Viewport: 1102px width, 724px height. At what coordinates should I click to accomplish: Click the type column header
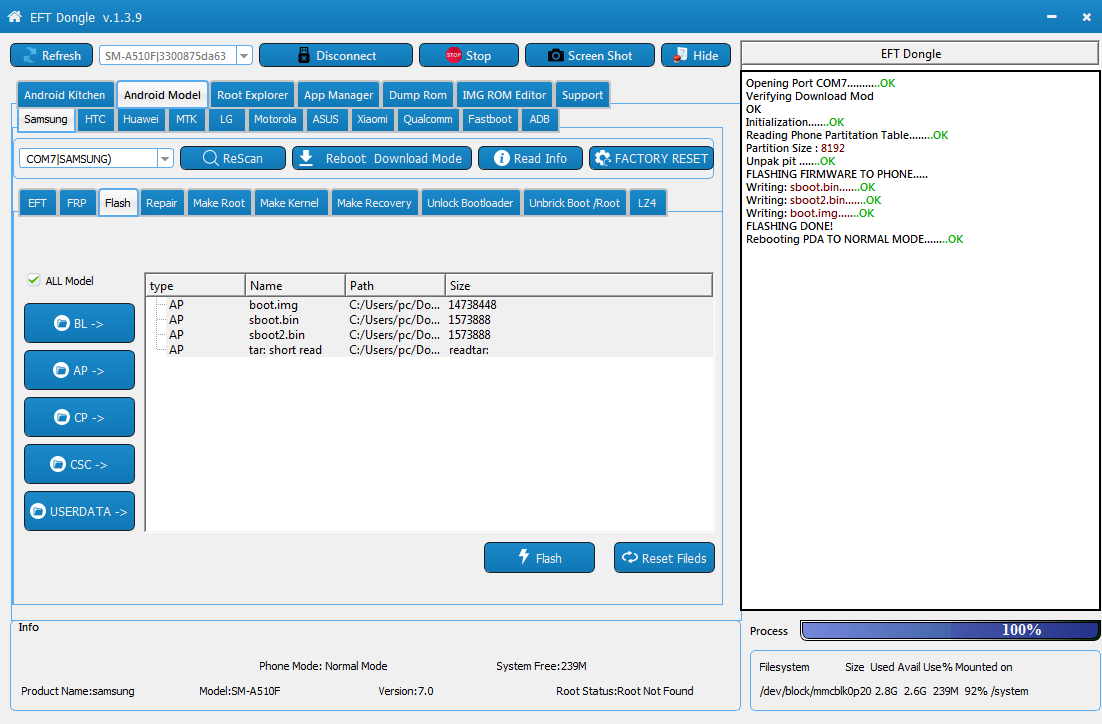(x=195, y=285)
